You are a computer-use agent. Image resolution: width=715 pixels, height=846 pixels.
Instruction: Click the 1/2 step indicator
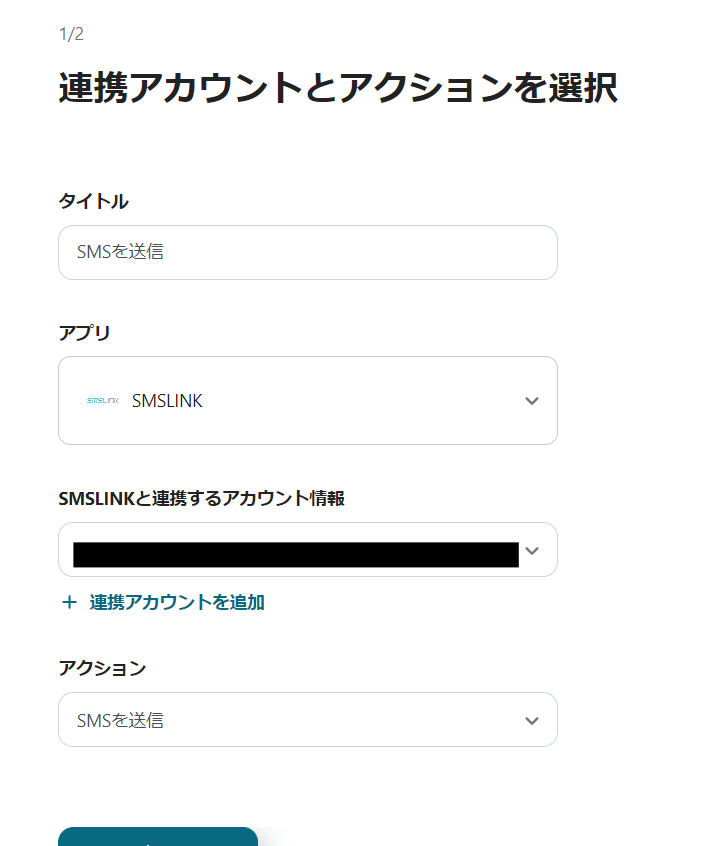click(71, 35)
